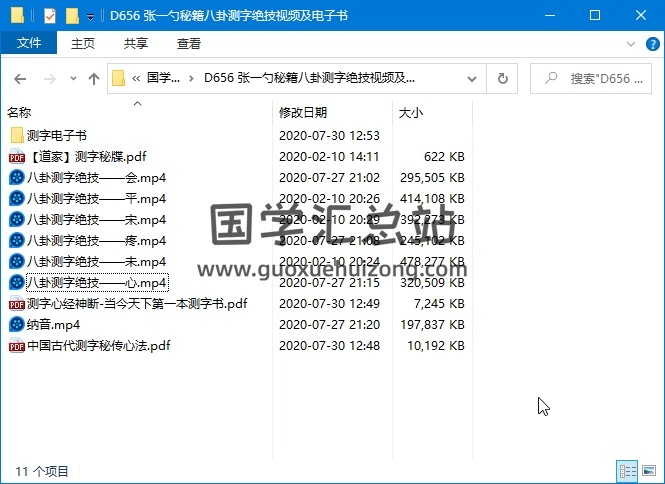This screenshot has width=665, height=484.
Task: Open the recent locations dropdown arrow
Action: [72, 78]
